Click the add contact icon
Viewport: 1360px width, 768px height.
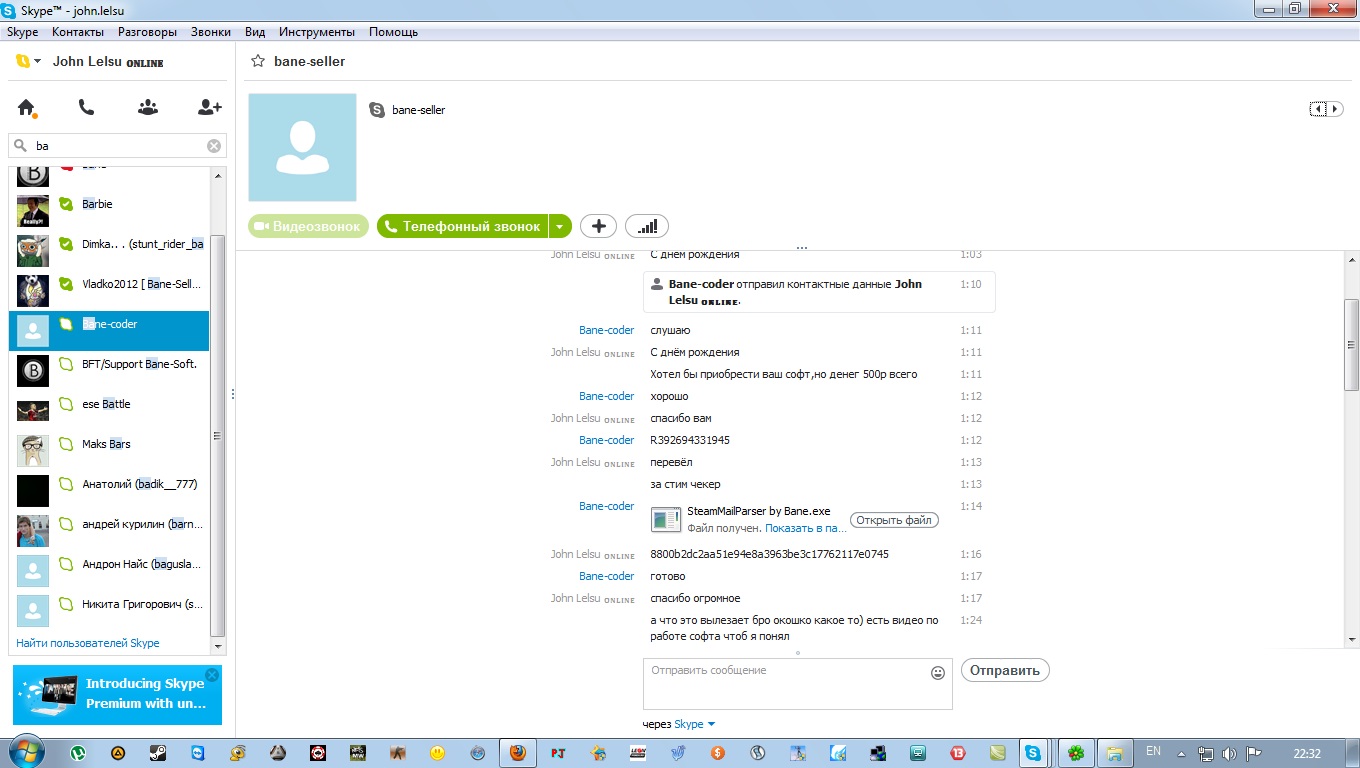point(209,108)
